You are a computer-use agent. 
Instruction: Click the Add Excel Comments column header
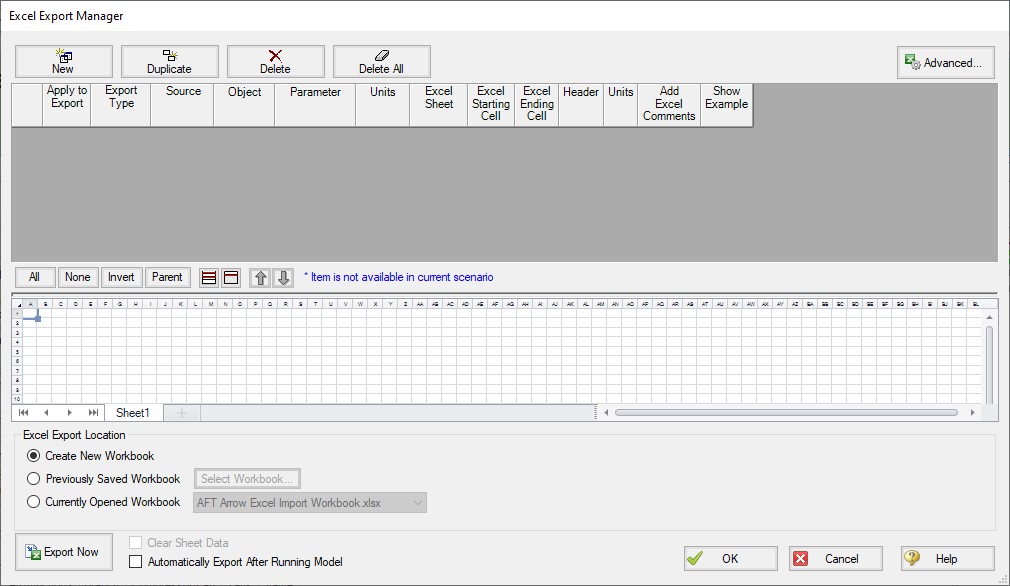(x=669, y=104)
